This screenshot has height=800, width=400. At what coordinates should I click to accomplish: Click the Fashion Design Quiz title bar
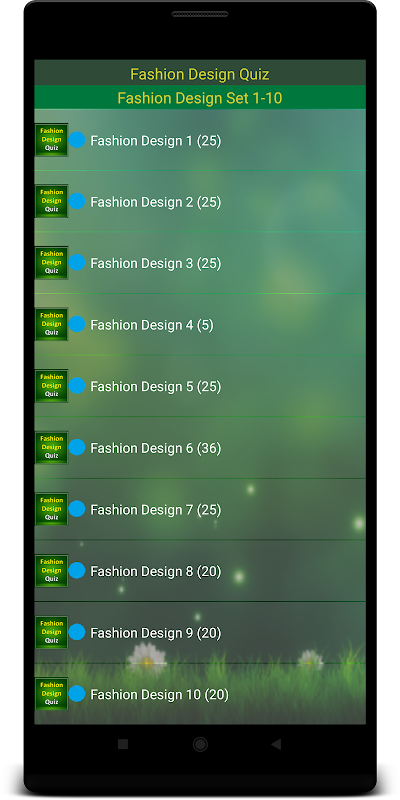[200, 73]
